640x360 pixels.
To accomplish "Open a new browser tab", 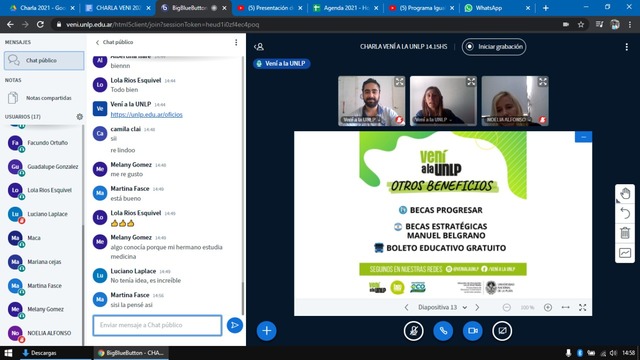I will pos(546,8).
